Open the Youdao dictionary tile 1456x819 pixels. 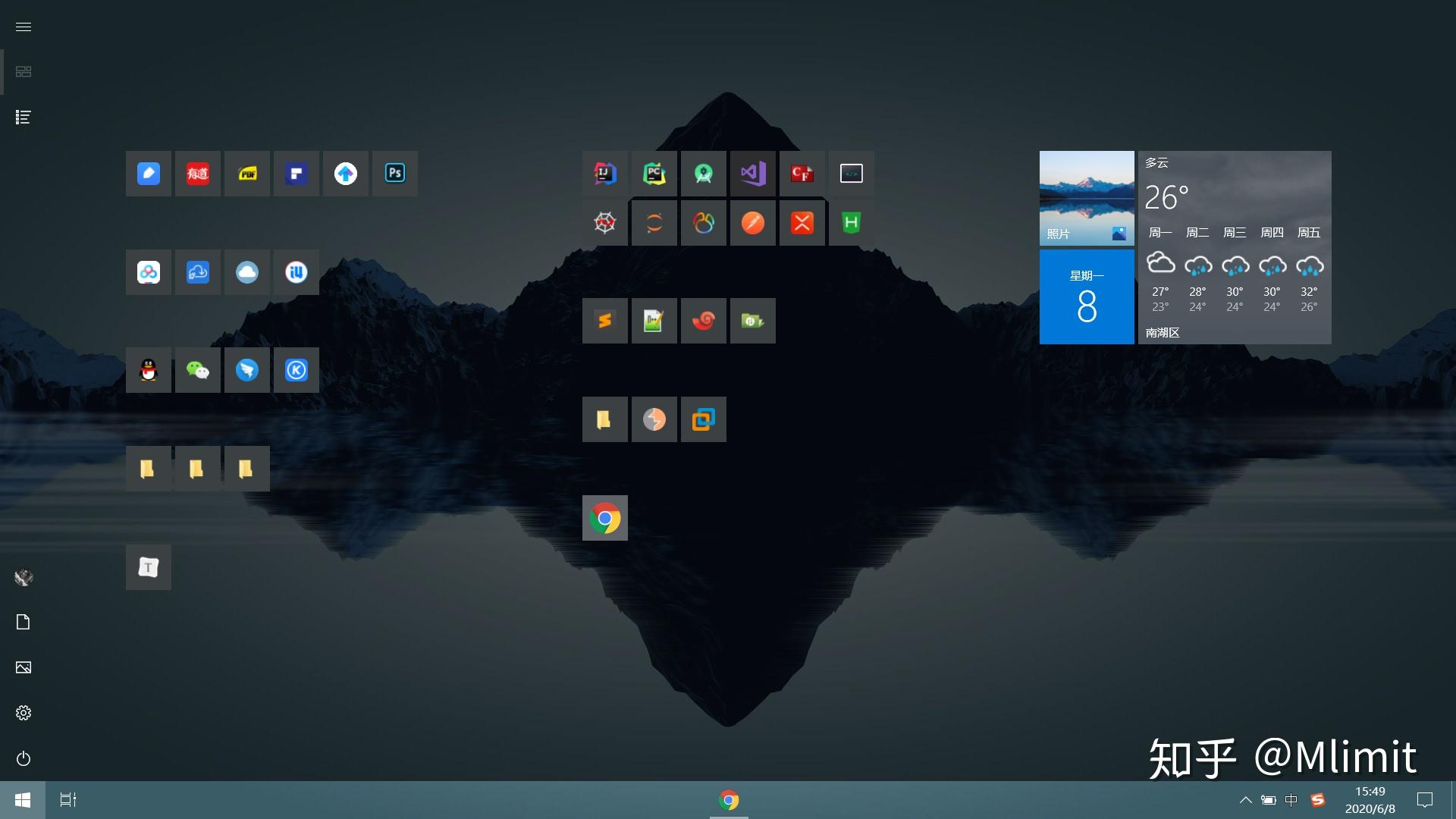click(197, 174)
